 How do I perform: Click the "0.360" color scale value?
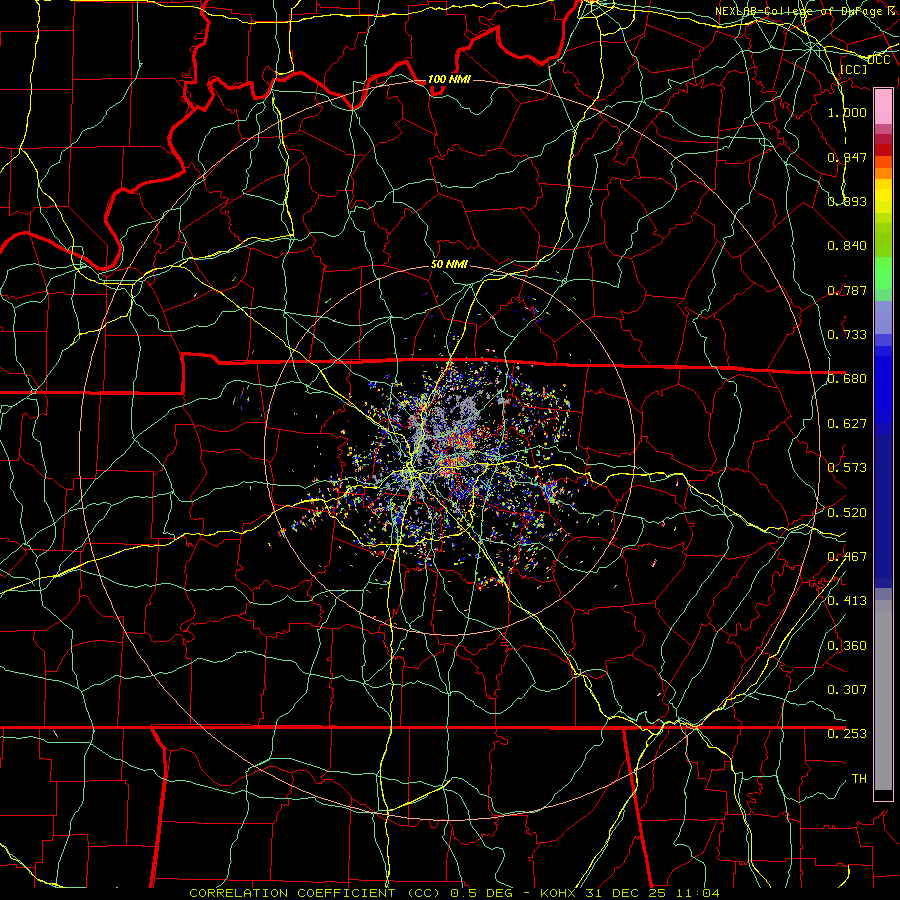[x=847, y=645]
